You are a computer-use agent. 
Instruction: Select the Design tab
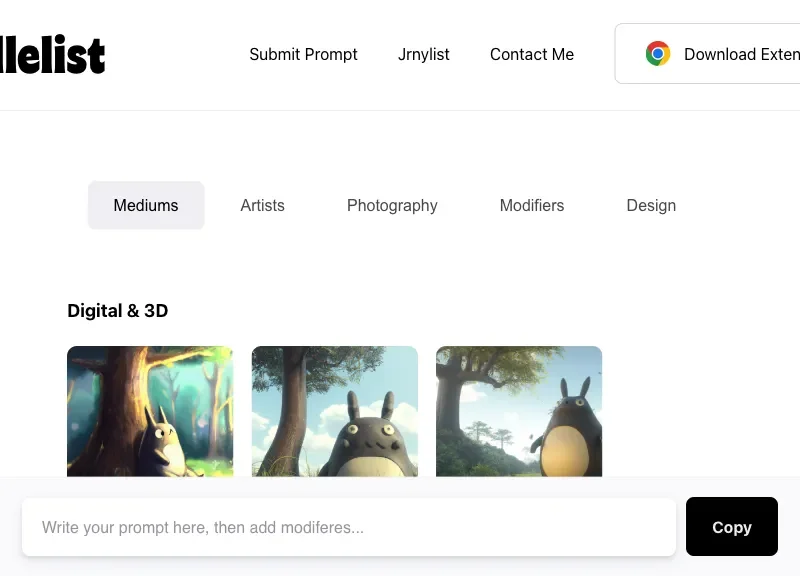[x=651, y=205]
